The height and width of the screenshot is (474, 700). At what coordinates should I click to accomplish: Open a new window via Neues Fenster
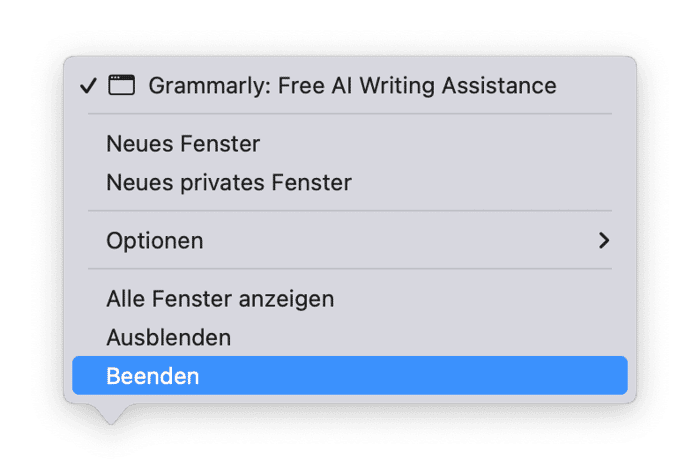tap(183, 144)
